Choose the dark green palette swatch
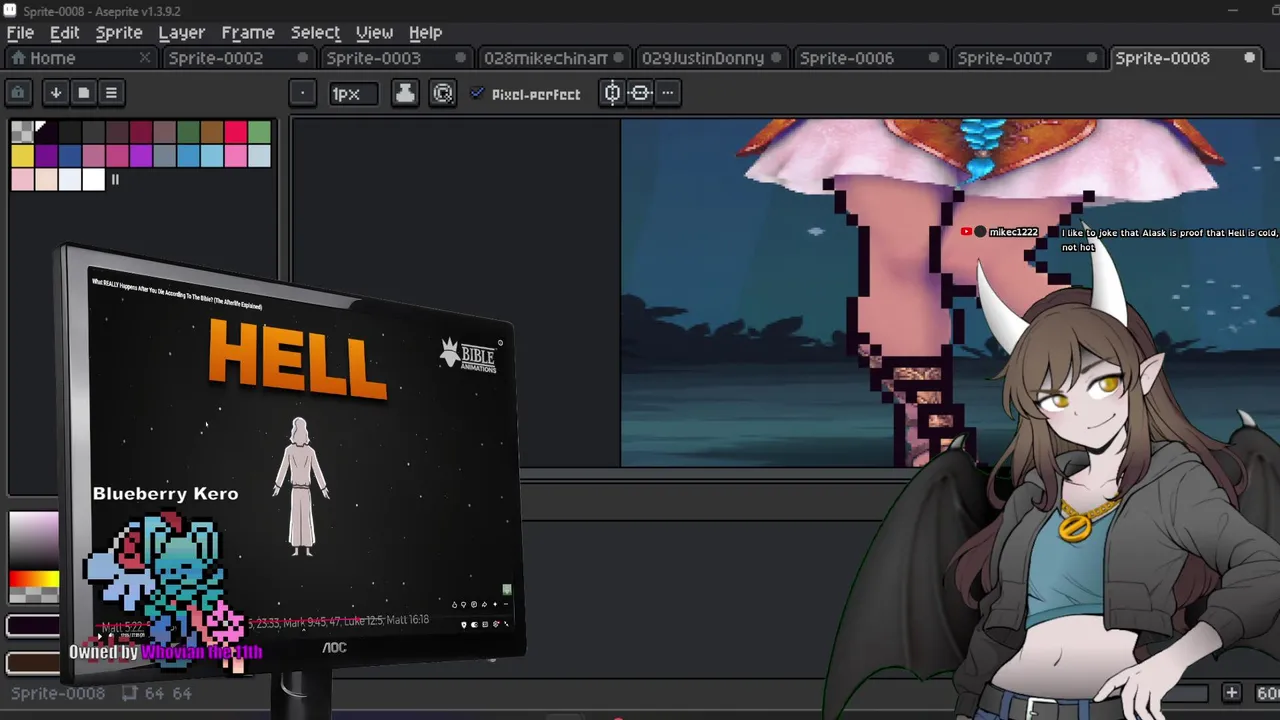The image size is (1280, 720). [188, 132]
